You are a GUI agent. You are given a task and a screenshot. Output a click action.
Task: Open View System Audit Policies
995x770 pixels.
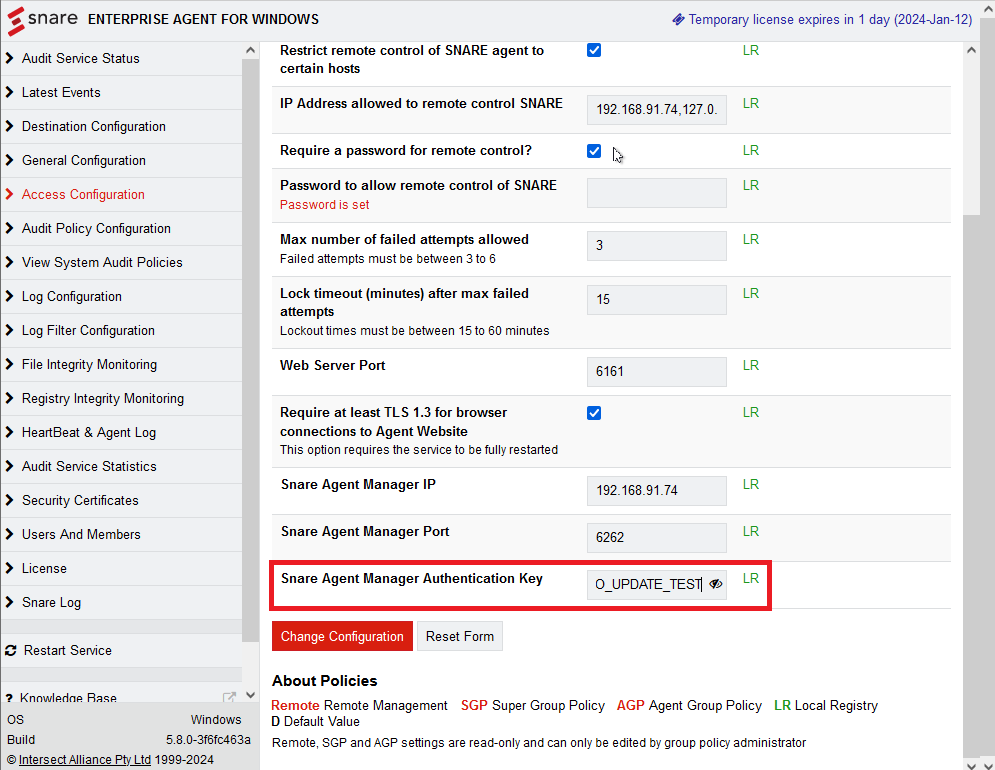102,262
